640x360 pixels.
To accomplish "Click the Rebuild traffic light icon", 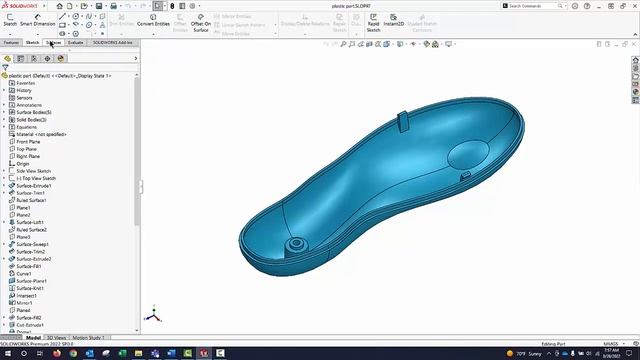I will click(172, 6).
